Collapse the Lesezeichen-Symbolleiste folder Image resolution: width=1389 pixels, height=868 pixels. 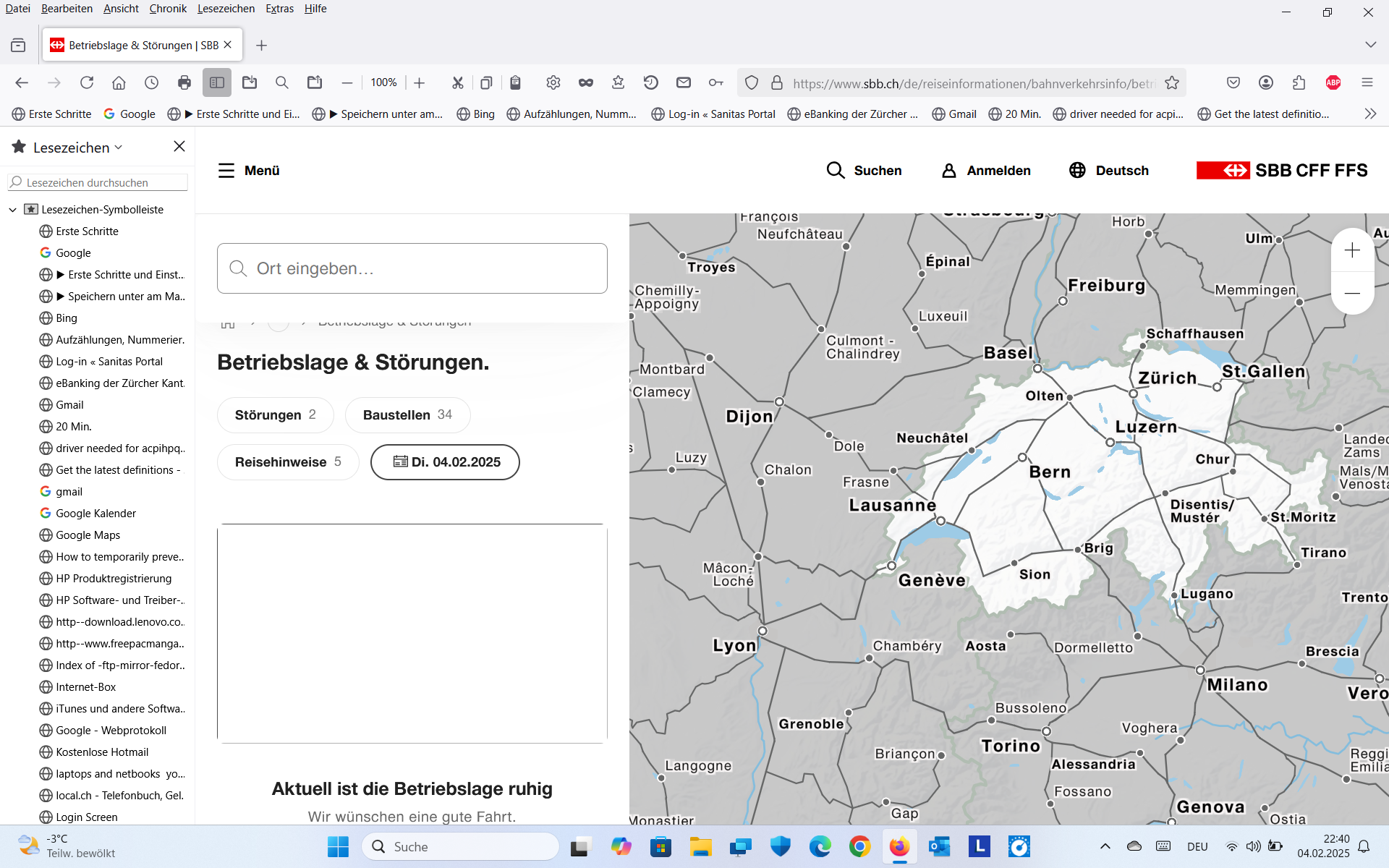12,210
